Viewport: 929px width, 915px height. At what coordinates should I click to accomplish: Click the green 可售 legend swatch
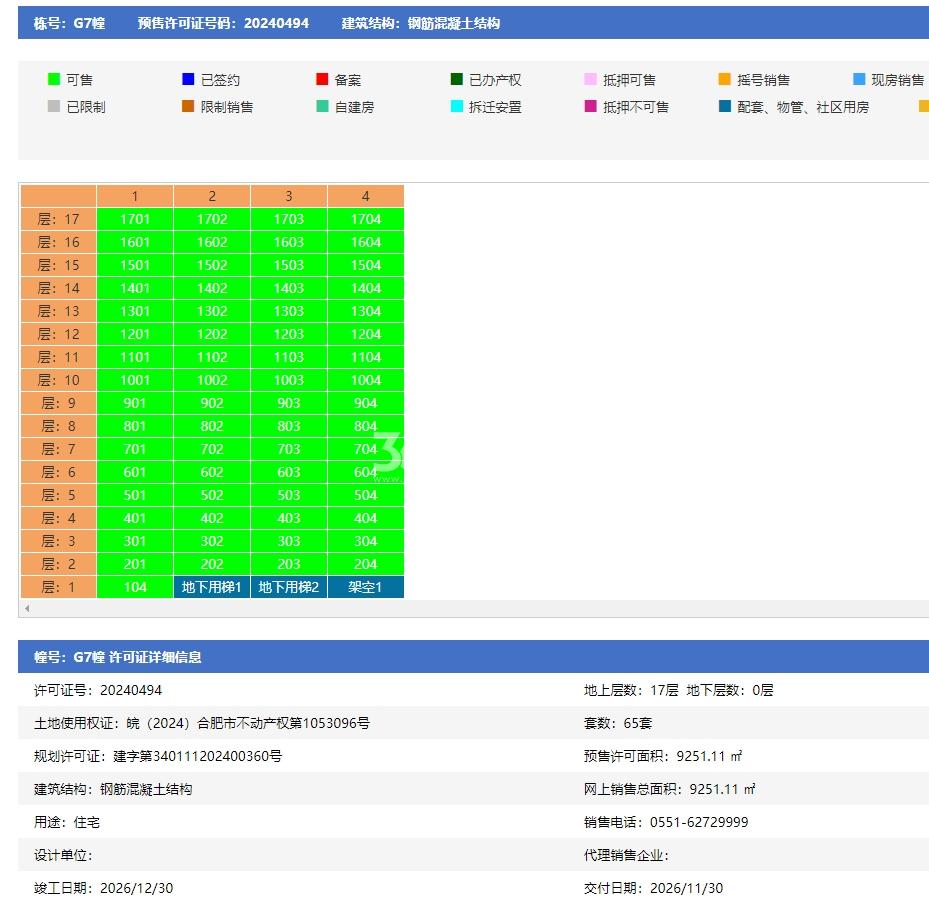click(54, 79)
